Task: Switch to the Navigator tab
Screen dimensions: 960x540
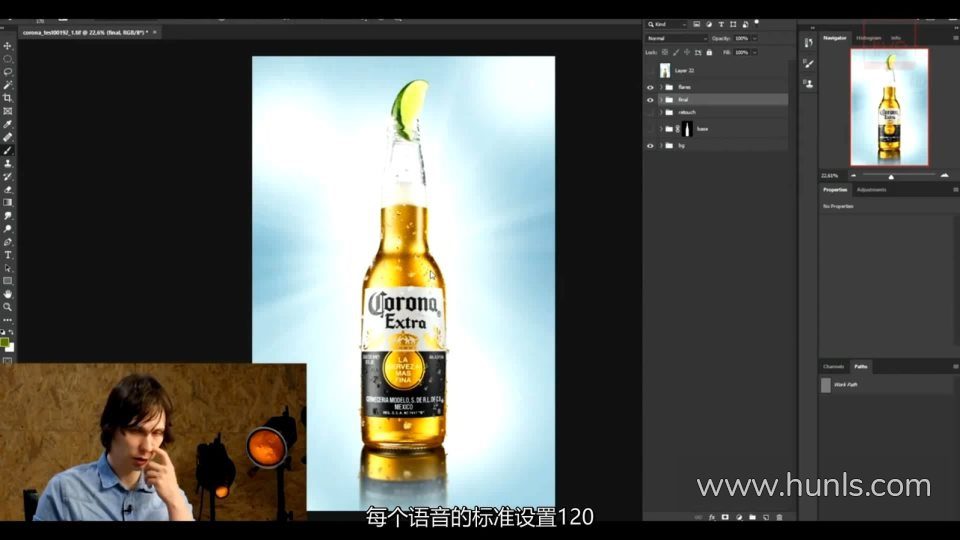Action: pyautogui.click(x=834, y=38)
